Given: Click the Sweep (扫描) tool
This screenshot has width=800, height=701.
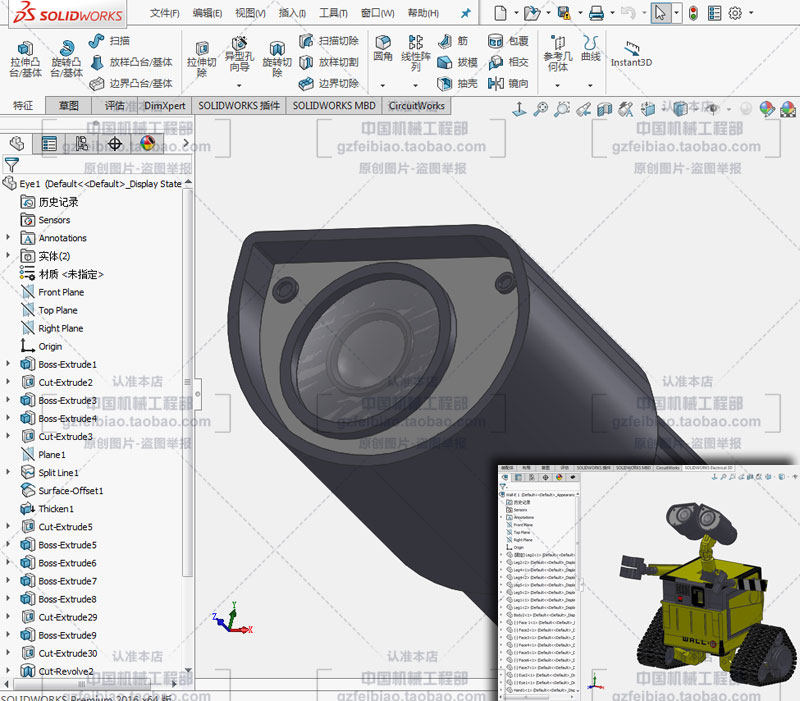Looking at the screenshot, I should (109, 41).
